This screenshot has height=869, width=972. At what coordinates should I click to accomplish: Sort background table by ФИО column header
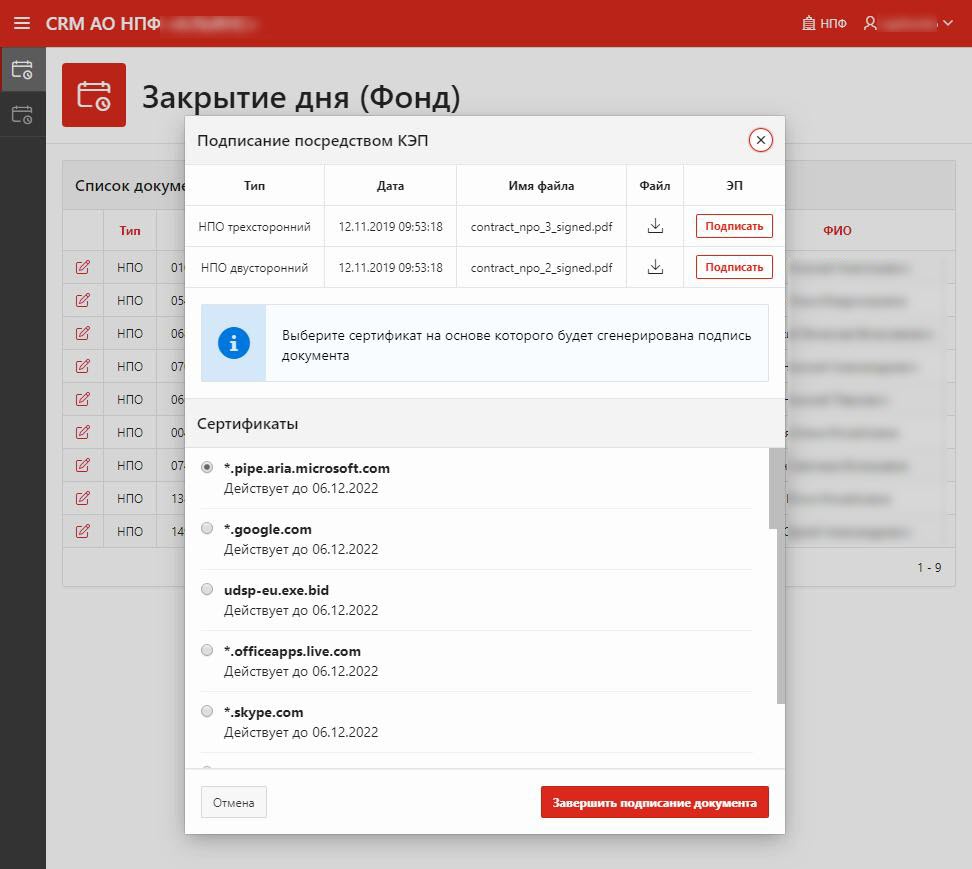[837, 231]
